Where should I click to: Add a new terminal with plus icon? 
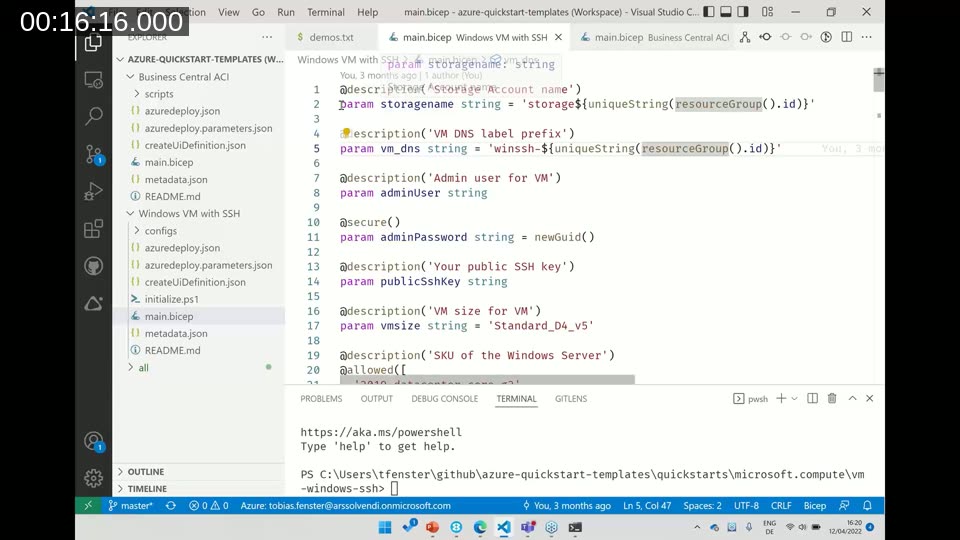tap(781, 399)
